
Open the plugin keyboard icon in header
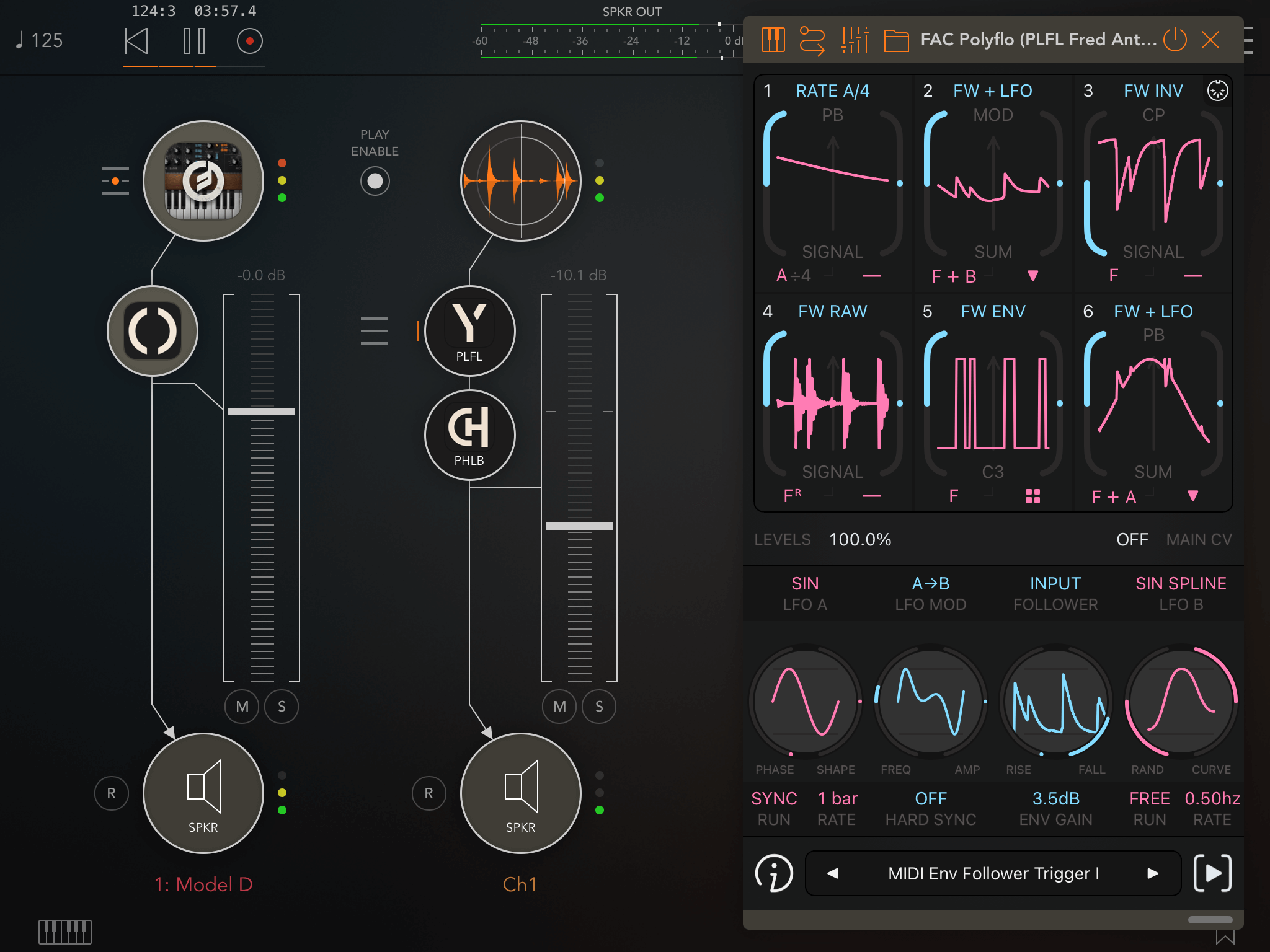(x=773, y=40)
